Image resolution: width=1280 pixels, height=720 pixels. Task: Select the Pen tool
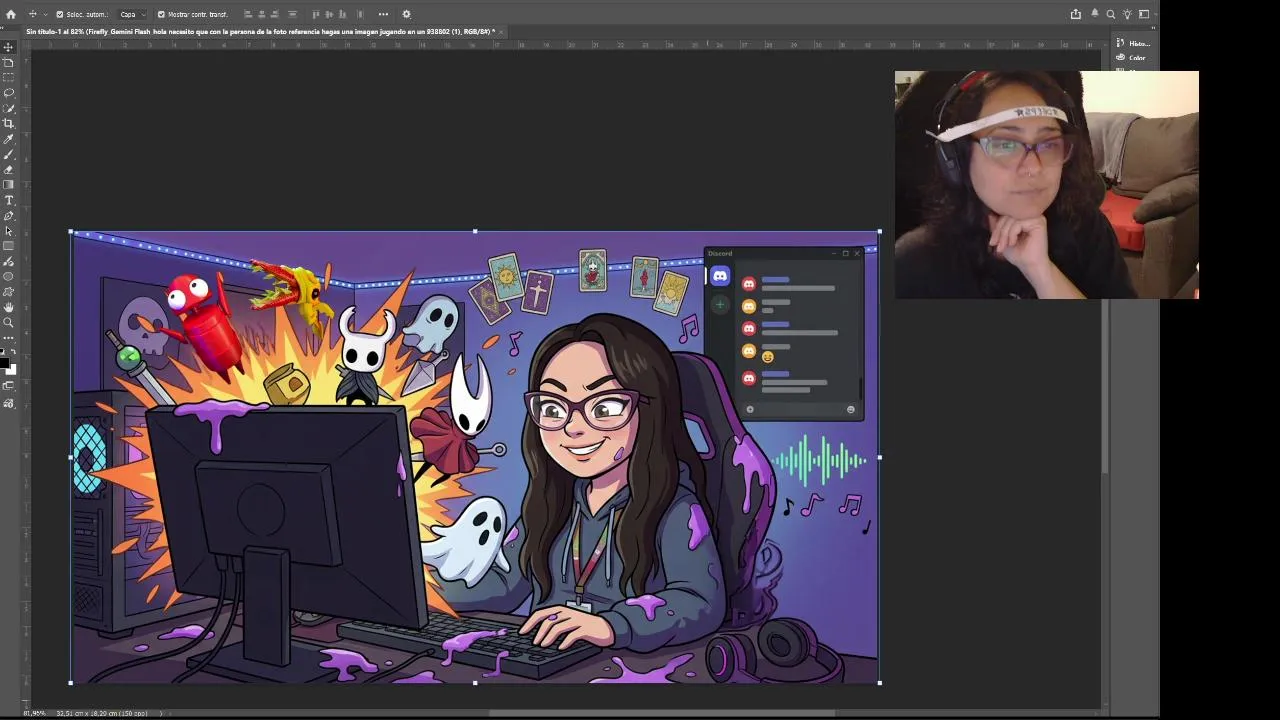pyautogui.click(x=9, y=216)
